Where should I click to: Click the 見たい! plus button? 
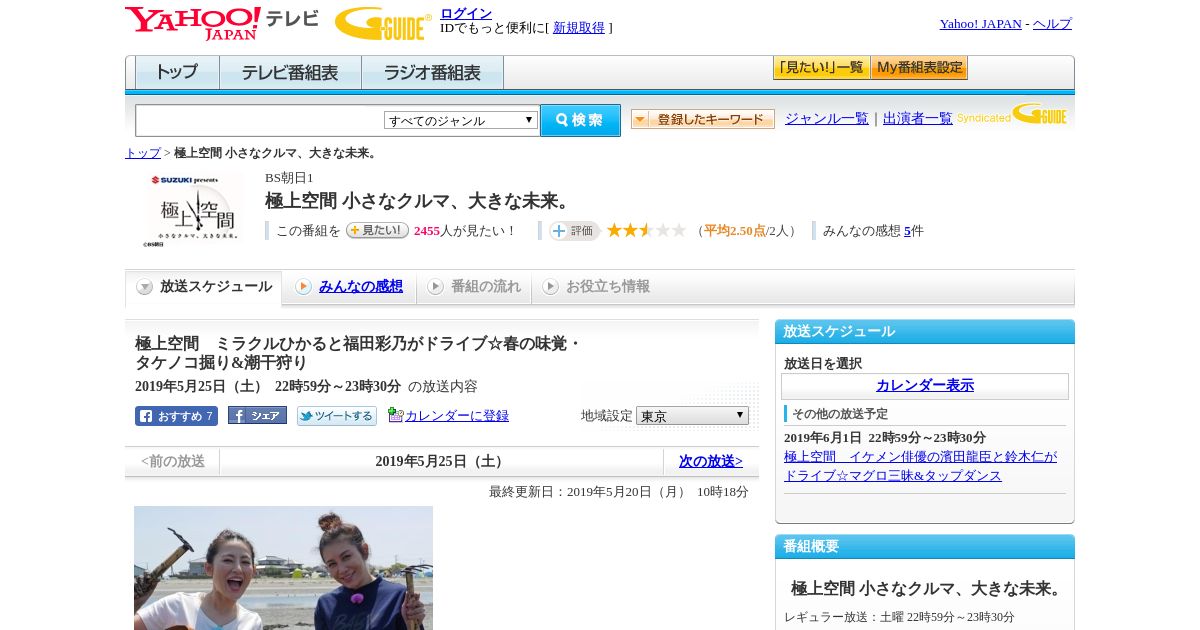point(377,230)
